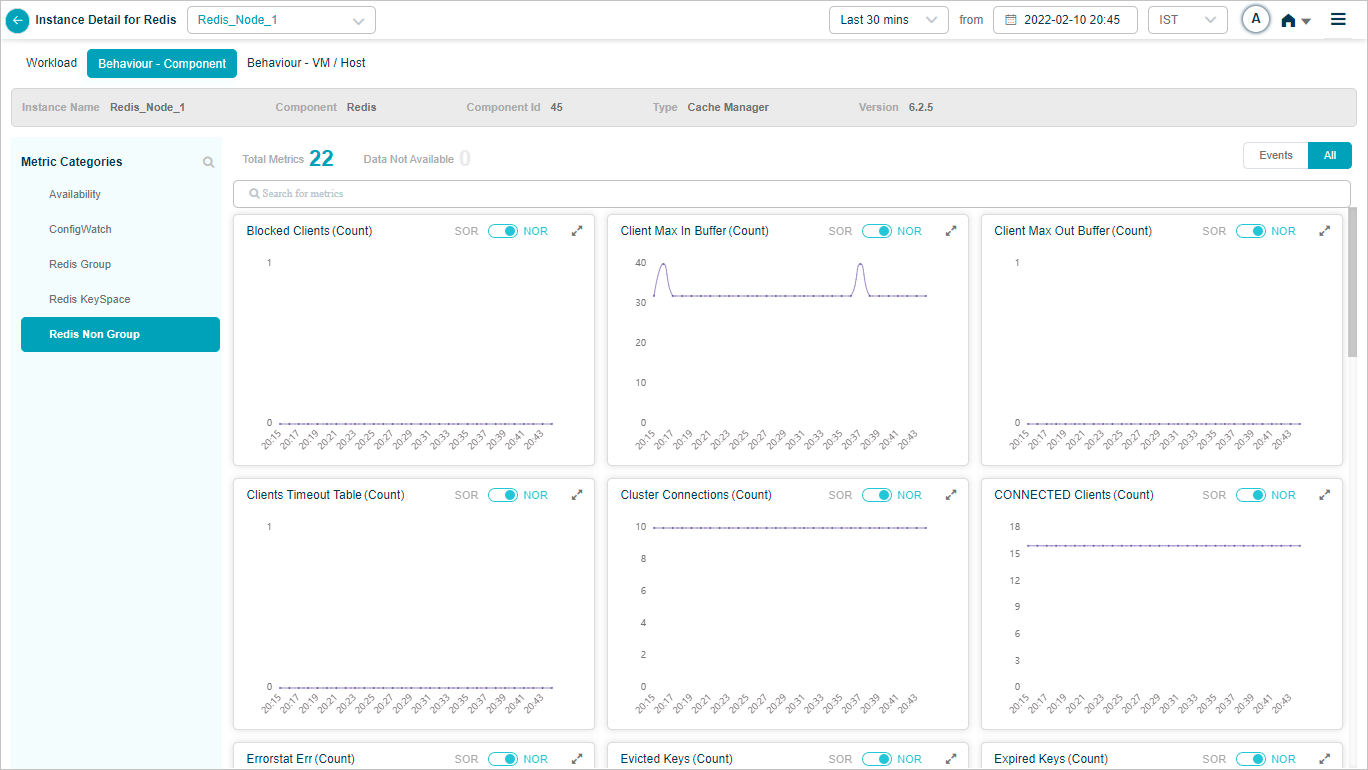Open the IST timezone dropdown
The width and height of the screenshot is (1368, 770).
tap(1187, 20)
